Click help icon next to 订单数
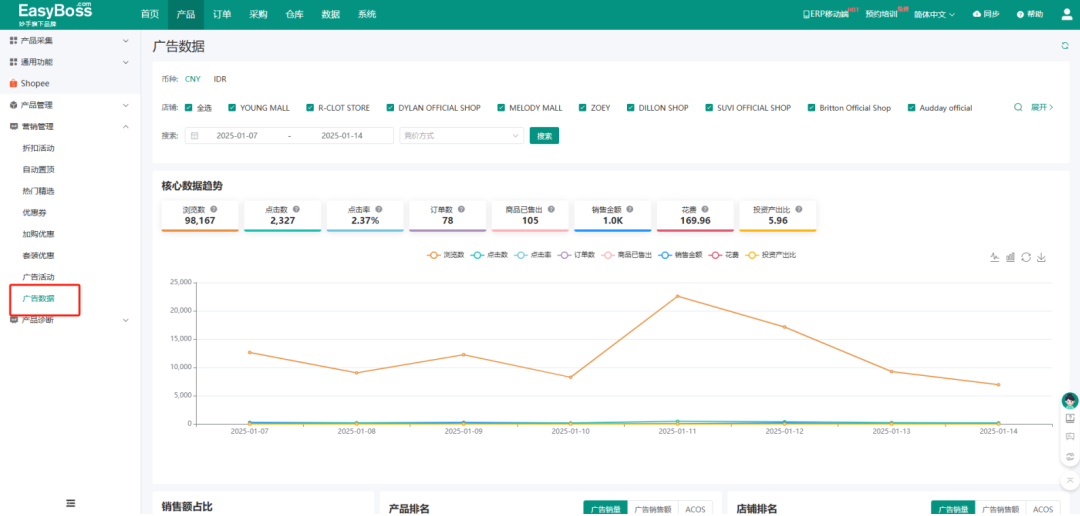The width and height of the screenshot is (1080, 516). pyautogui.click(x=461, y=209)
